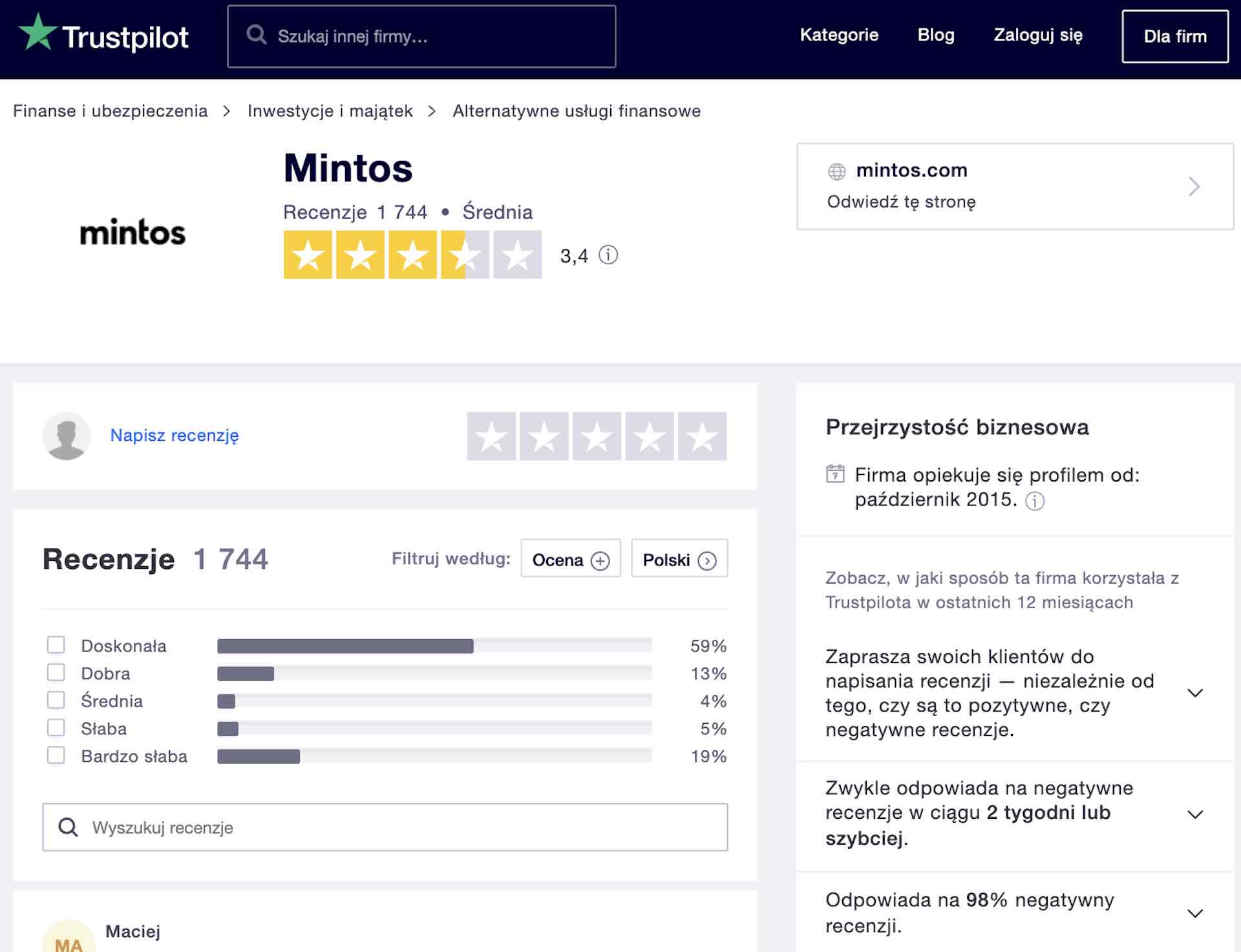Check the Słaba rating filter

(56, 728)
